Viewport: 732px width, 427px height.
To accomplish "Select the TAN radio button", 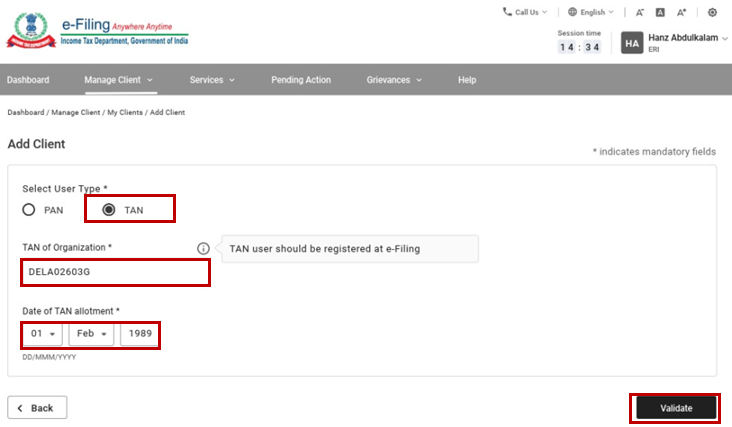I will point(109,210).
